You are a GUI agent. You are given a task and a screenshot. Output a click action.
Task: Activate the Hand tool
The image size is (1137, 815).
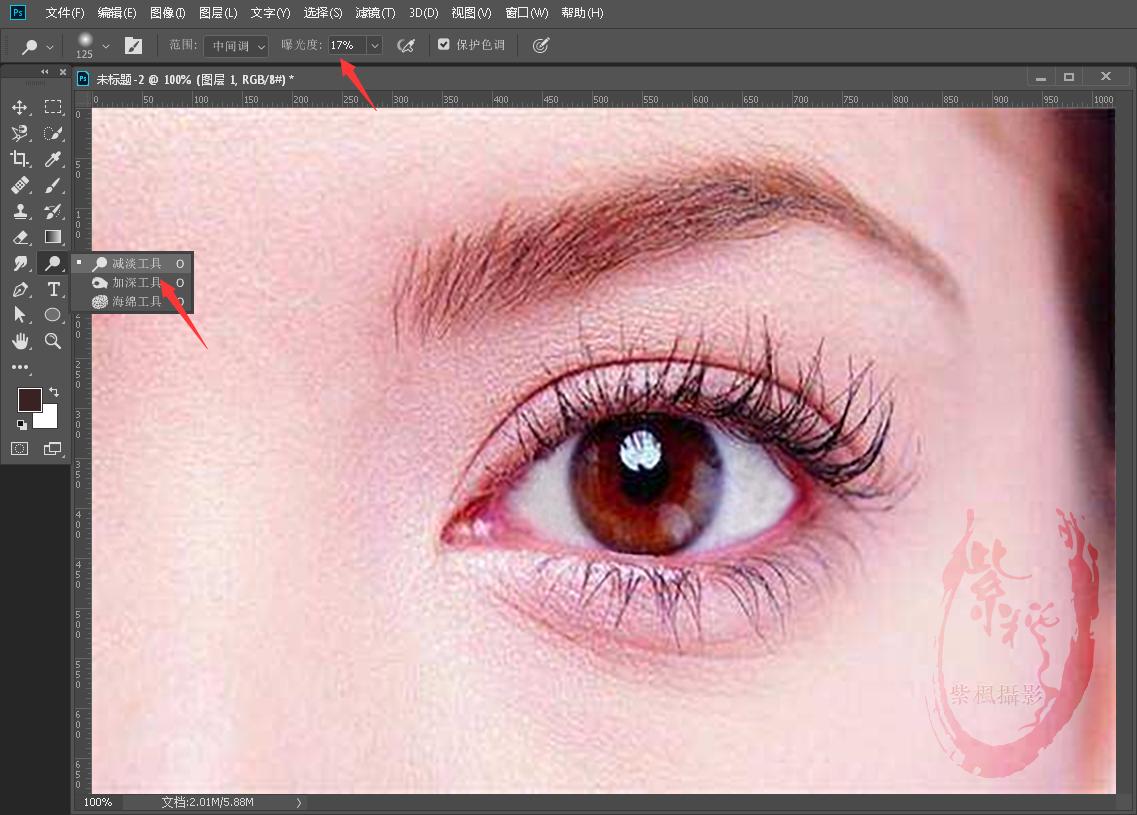click(x=20, y=341)
